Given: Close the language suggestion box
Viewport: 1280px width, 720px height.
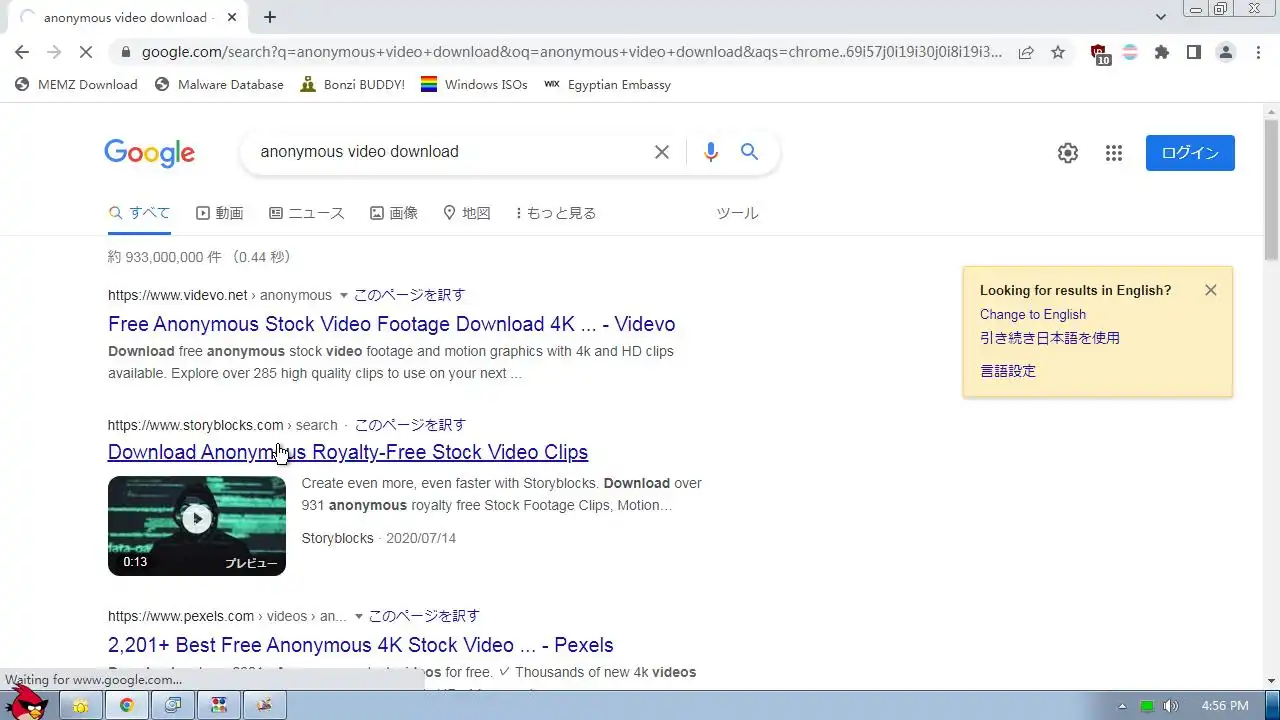Looking at the screenshot, I should click(1211, 290).
